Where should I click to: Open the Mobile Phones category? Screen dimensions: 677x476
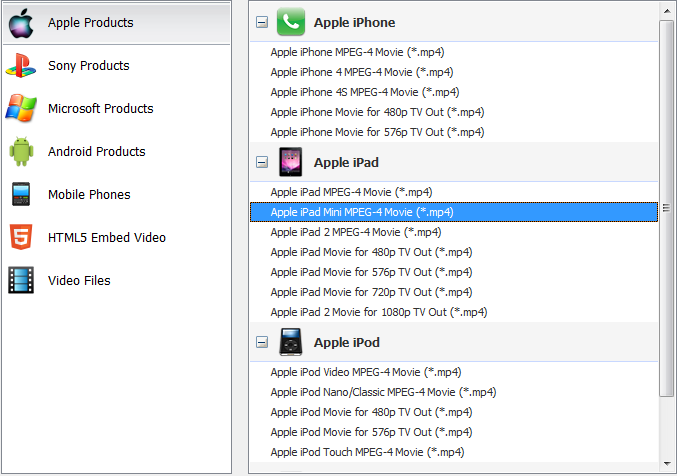click(x=117, y=194)
